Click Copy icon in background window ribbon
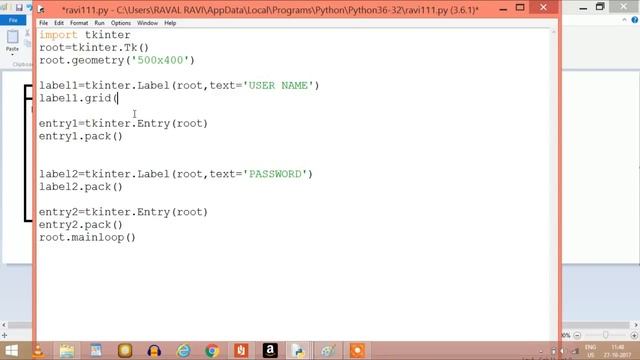This screenshot has height=360, width=640. tap(27, 43)
